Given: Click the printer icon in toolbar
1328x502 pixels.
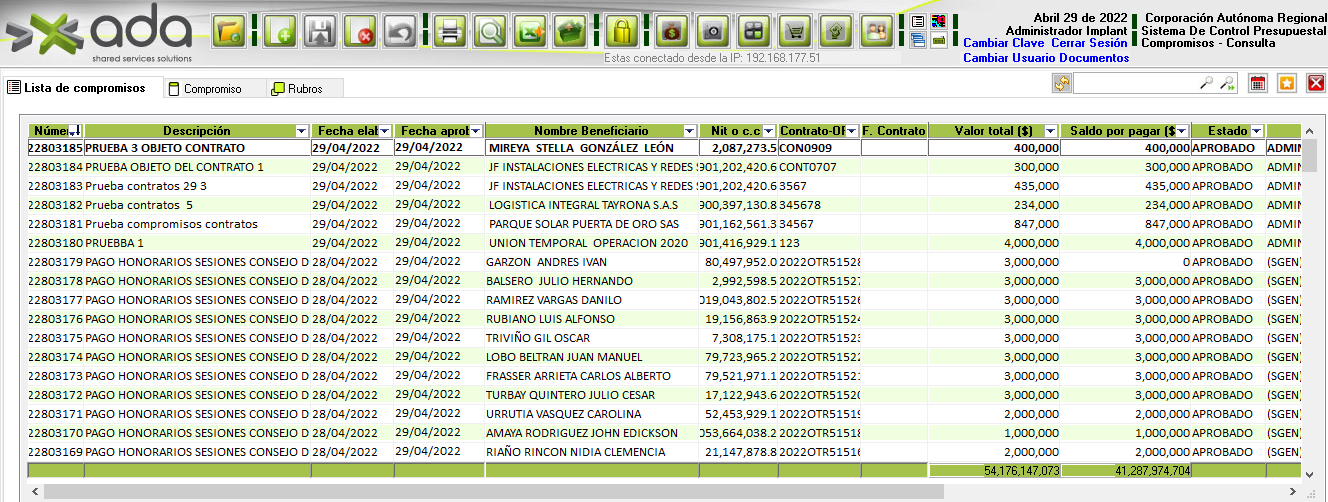Looking at the screenshot, I should point(450,32).
